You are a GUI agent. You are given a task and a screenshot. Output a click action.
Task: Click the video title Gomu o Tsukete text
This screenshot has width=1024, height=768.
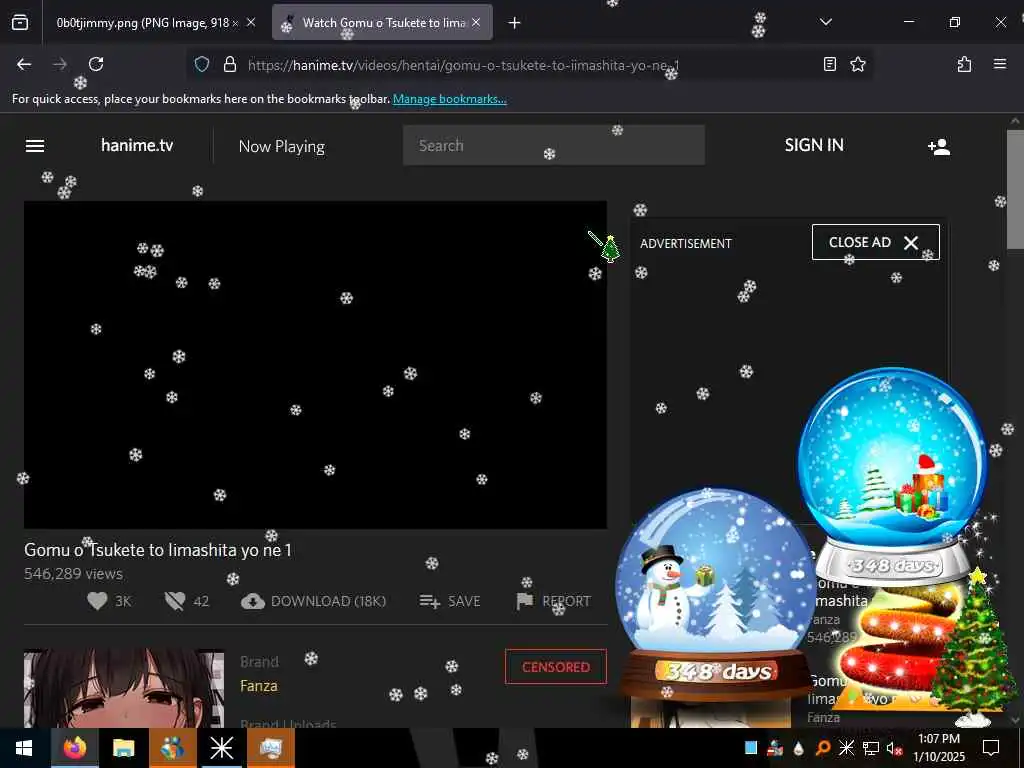[x=158, y=551]
